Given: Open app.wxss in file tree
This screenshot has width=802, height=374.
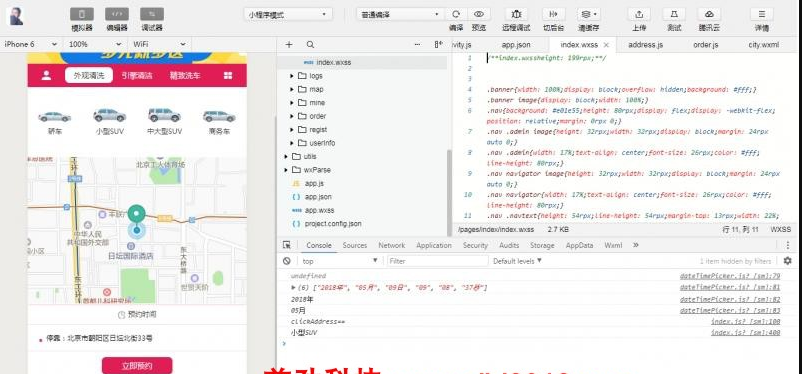Looking at the screenshot, I should click(319, 210).
